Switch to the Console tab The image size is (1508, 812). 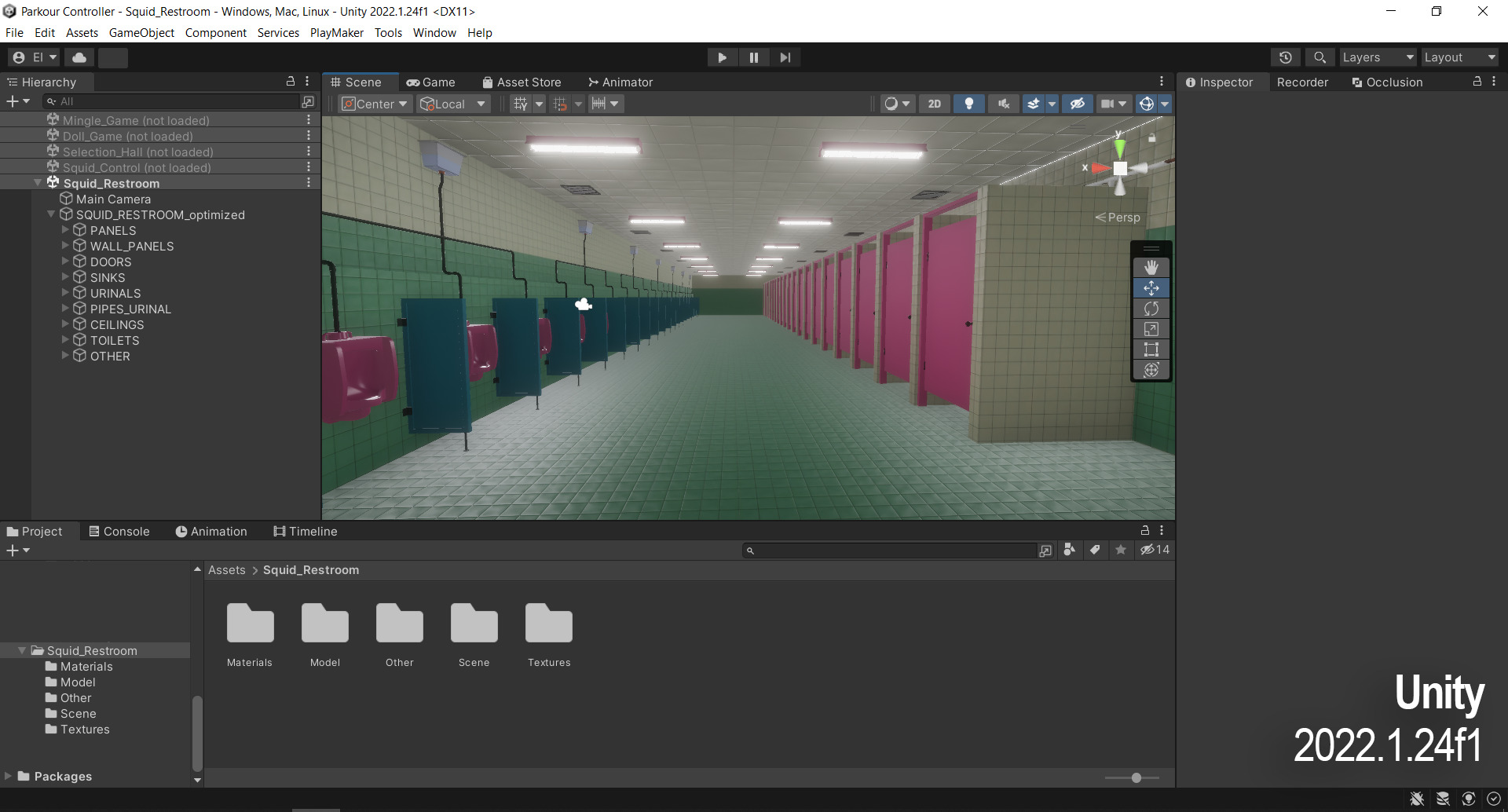[x=119, y=532]
